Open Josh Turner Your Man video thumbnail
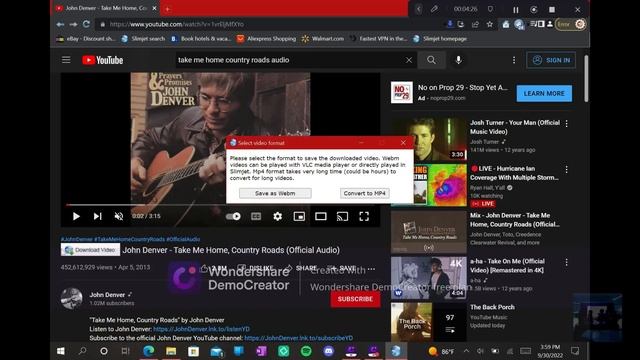Screen dimensions: 640x360 click(x=429, y=139)
